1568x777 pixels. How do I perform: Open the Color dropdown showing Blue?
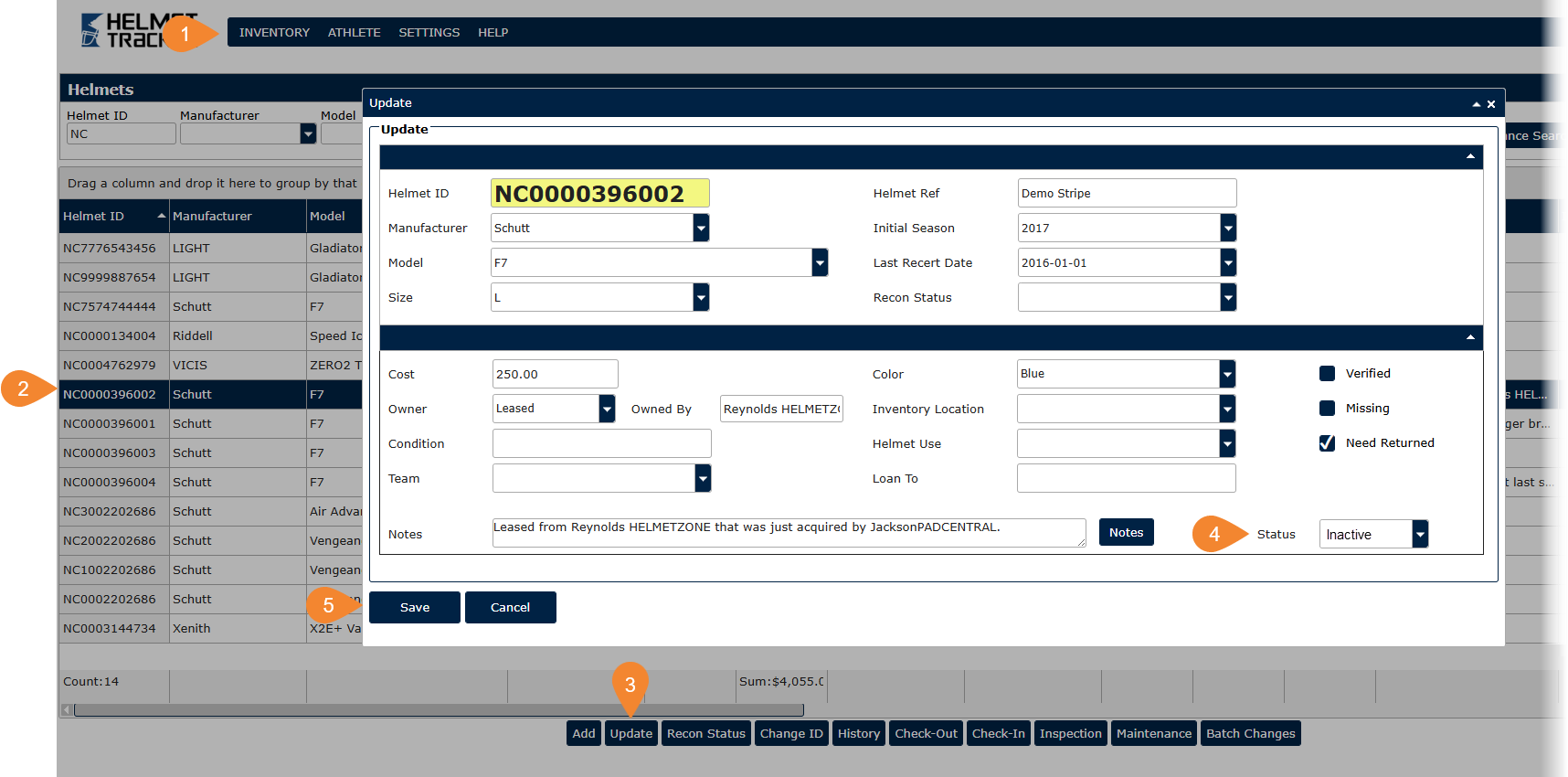click(x=1227, y=373)
